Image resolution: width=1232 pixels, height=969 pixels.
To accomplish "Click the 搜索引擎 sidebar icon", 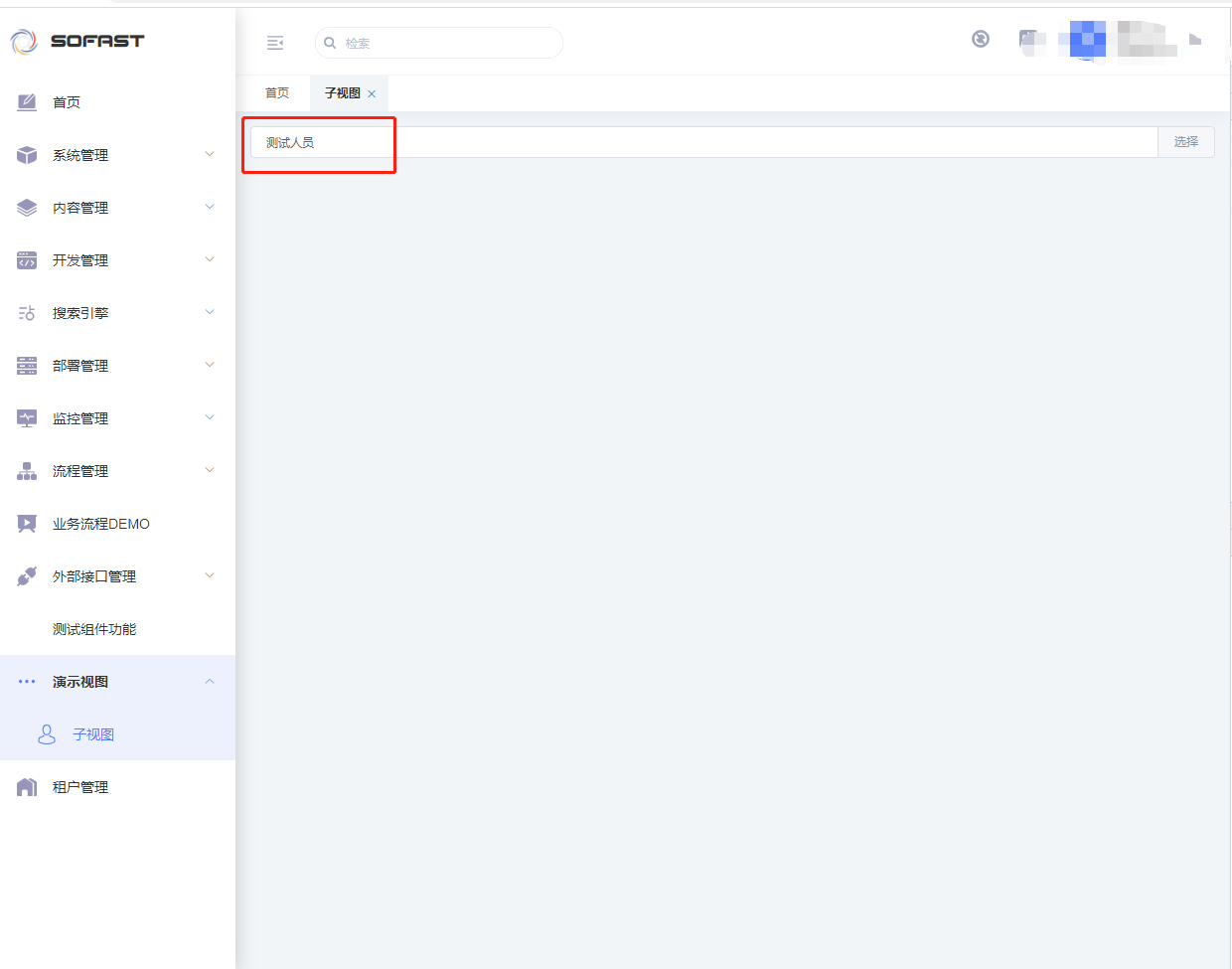I will [27, 313].
